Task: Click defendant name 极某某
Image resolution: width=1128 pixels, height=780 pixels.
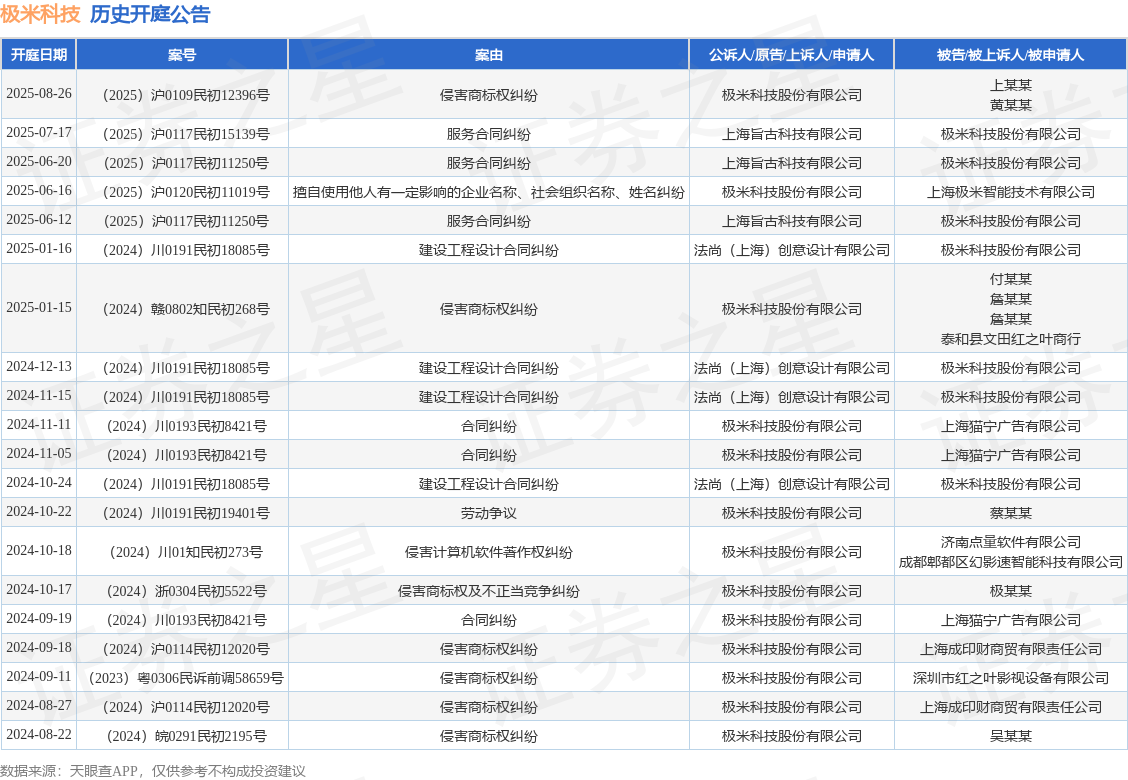Action: click(1011, 591)
